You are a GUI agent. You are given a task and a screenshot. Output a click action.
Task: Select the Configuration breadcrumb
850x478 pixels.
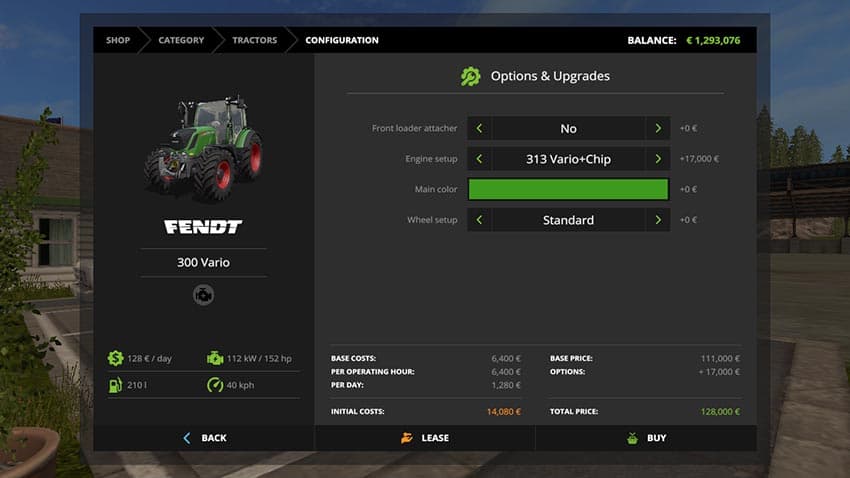click(x=342, y=40)
